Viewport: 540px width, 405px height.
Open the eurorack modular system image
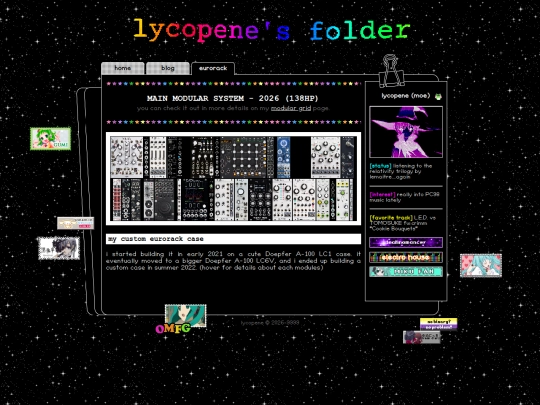click(x=233, y=179)
